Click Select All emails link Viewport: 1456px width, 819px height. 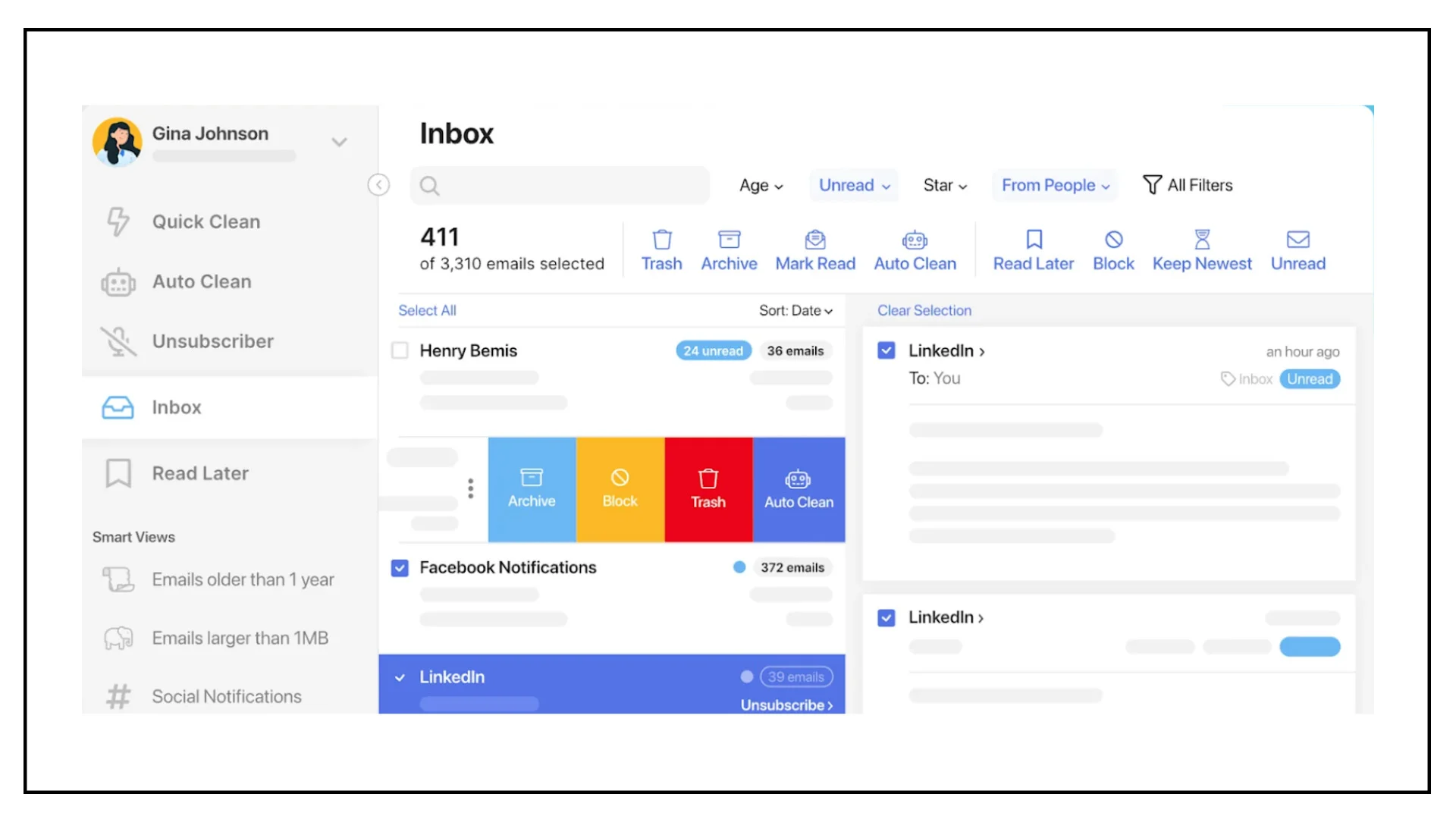[x=426, y=310]
